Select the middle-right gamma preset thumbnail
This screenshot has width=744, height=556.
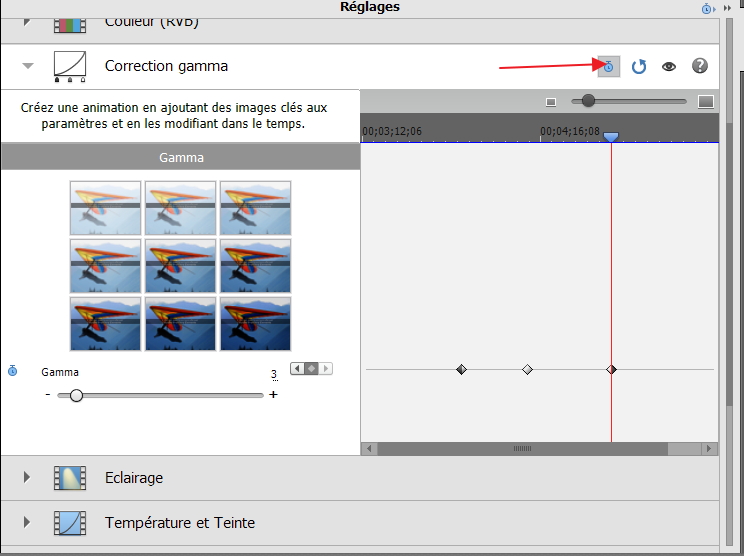coord(255,266)
